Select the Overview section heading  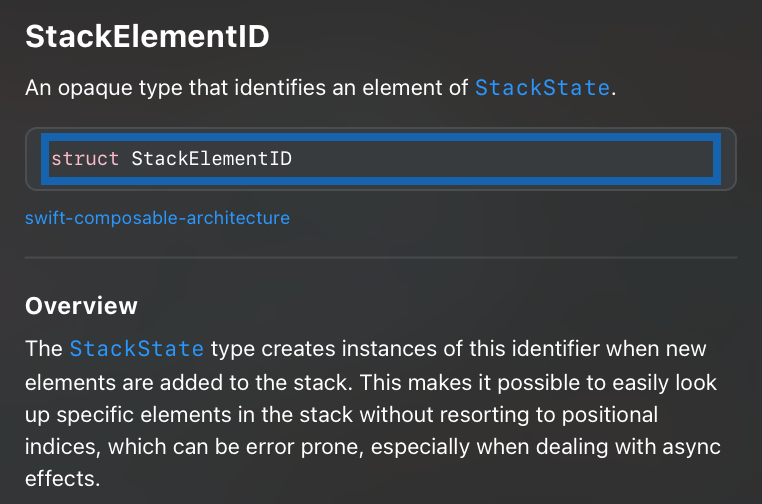(x=81, y=305)
